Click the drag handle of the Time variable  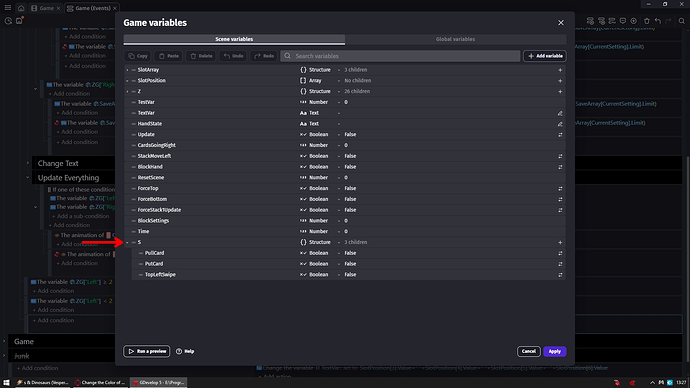point(133,231)
